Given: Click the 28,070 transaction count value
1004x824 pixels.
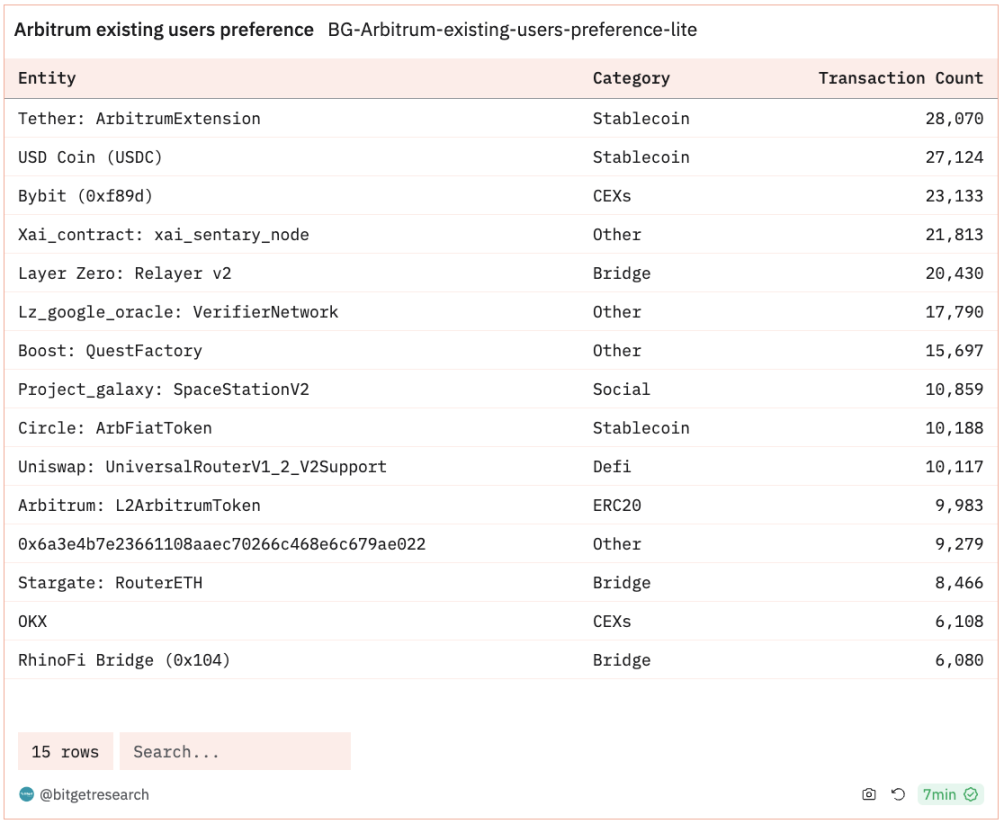Looking at the screenshot, I should [954, 118].
